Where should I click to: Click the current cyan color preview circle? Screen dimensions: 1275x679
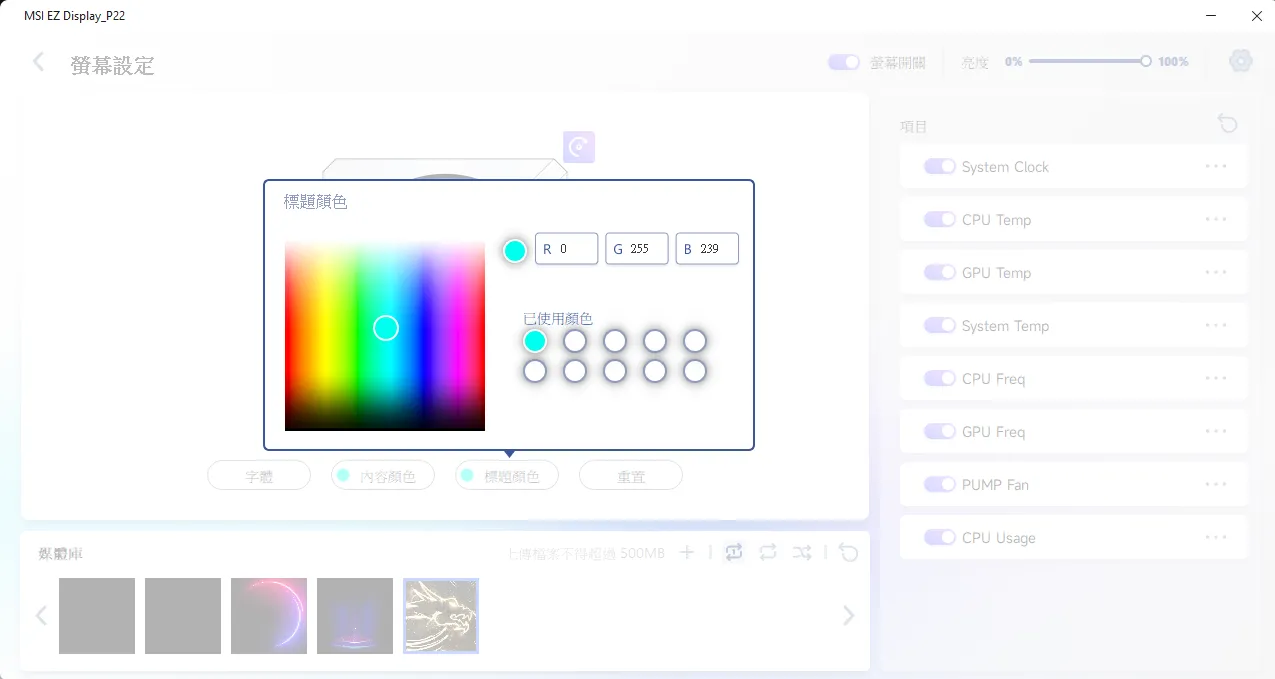point(515,250)
